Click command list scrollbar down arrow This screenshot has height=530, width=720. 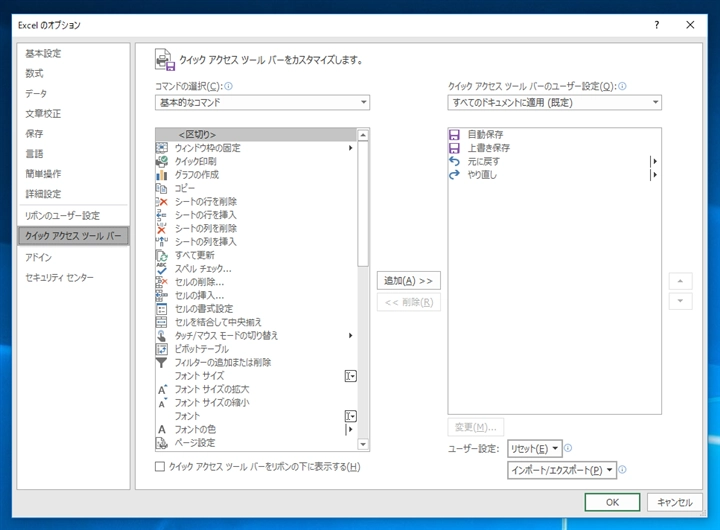point(363,444)
